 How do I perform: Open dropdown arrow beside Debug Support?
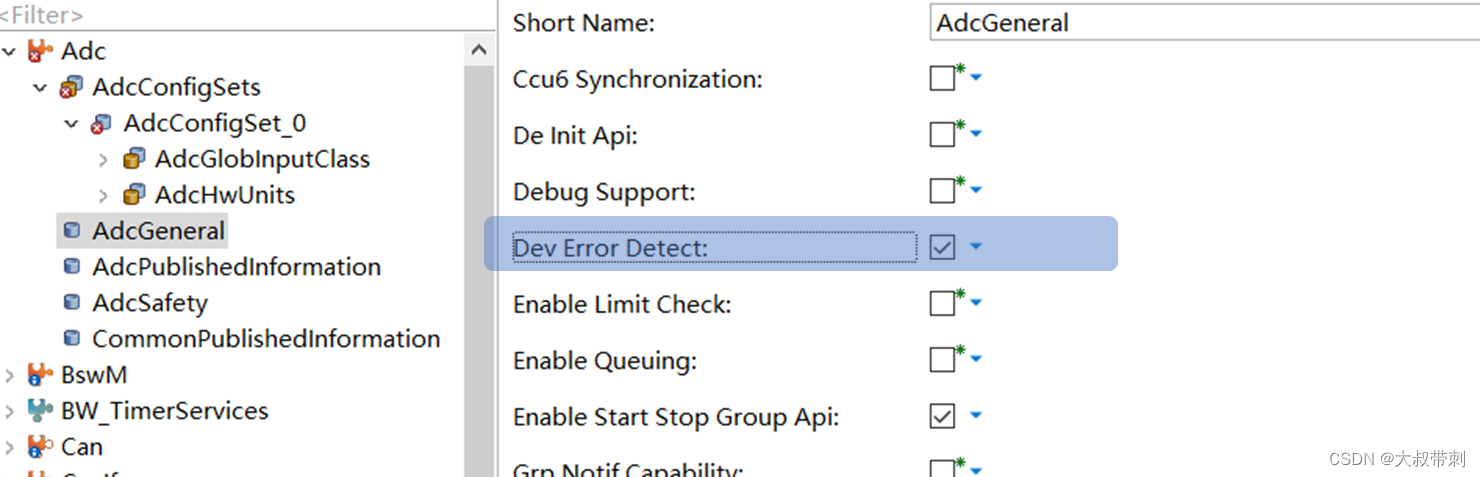tap(976, 190)
